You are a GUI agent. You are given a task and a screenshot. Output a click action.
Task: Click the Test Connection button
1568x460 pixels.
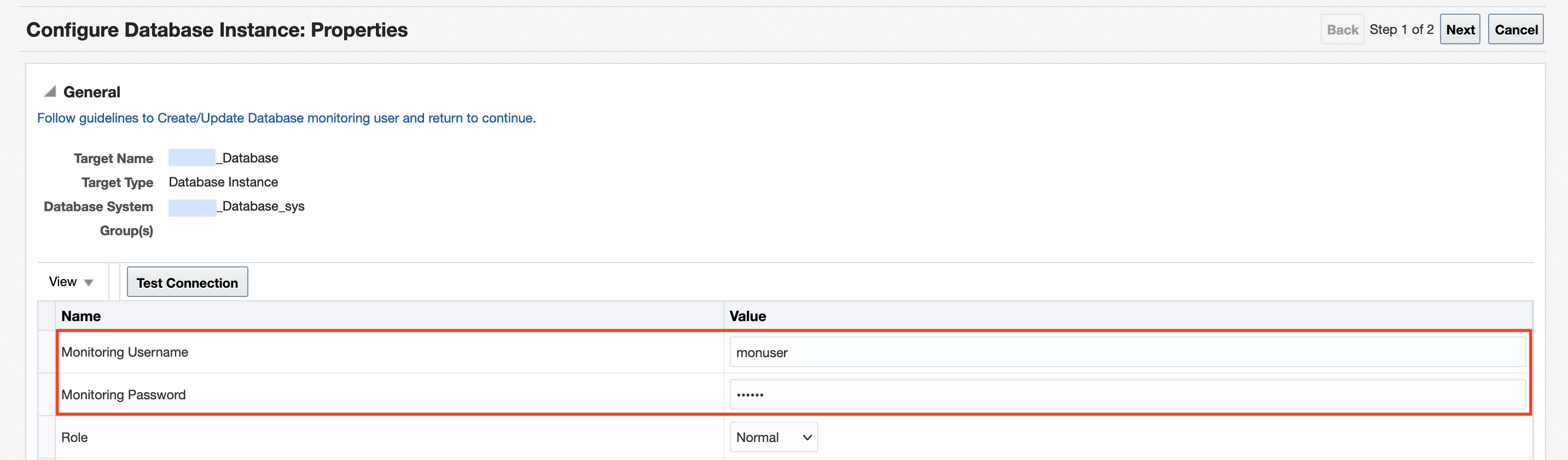tap(187, 282)
